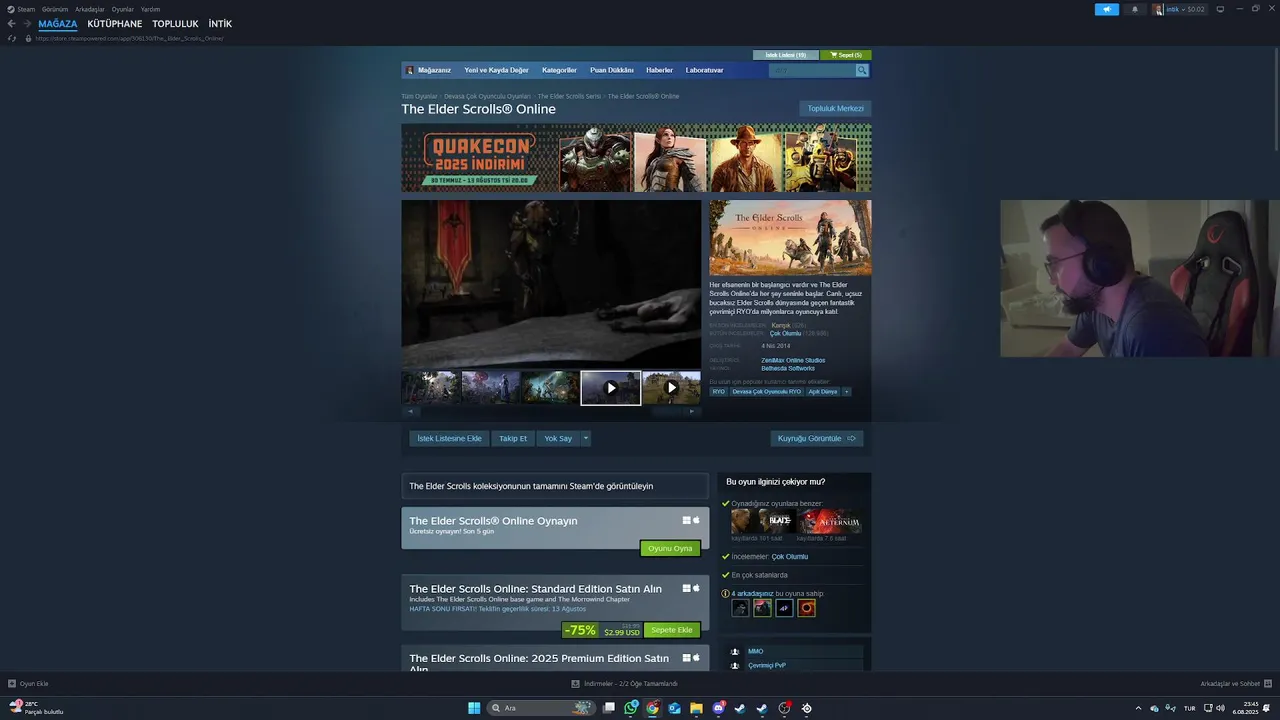Open the notifications bell in Steam header
This screenshot has width=1280, height=720.
coord(1134,9)
